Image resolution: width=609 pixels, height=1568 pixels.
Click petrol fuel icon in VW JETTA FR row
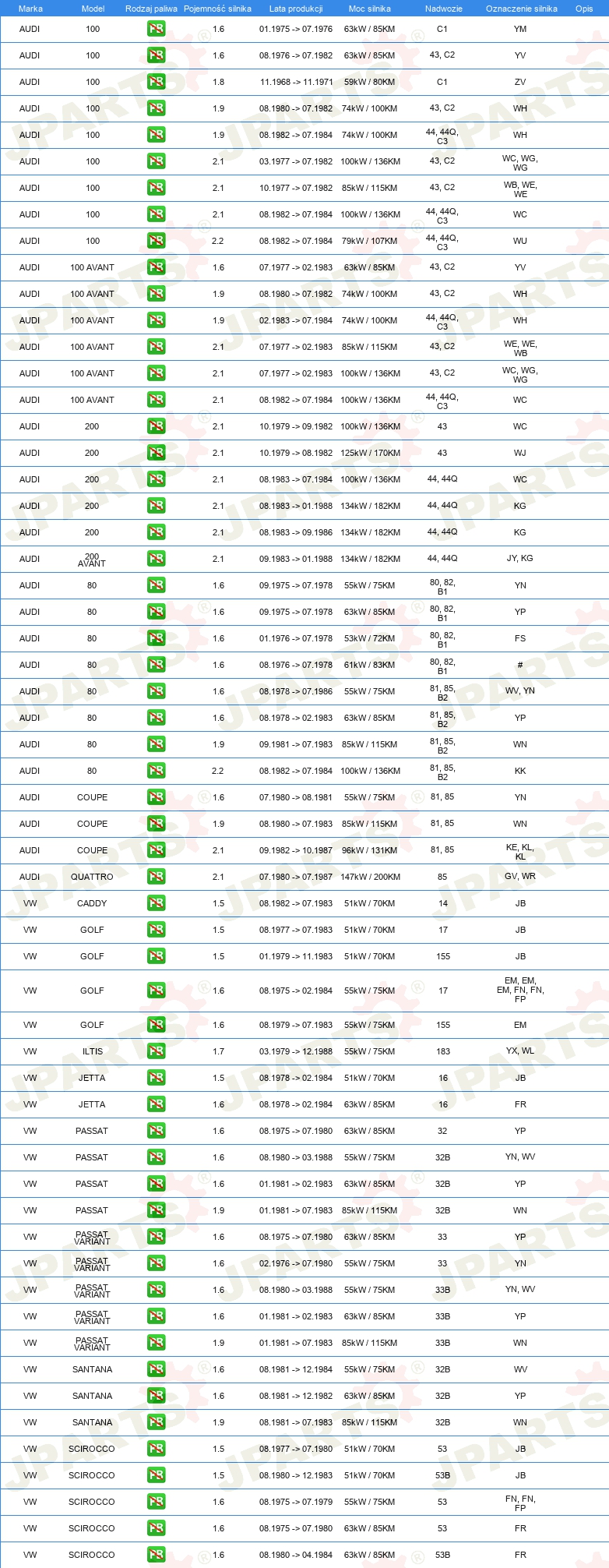coord(156,1104)
